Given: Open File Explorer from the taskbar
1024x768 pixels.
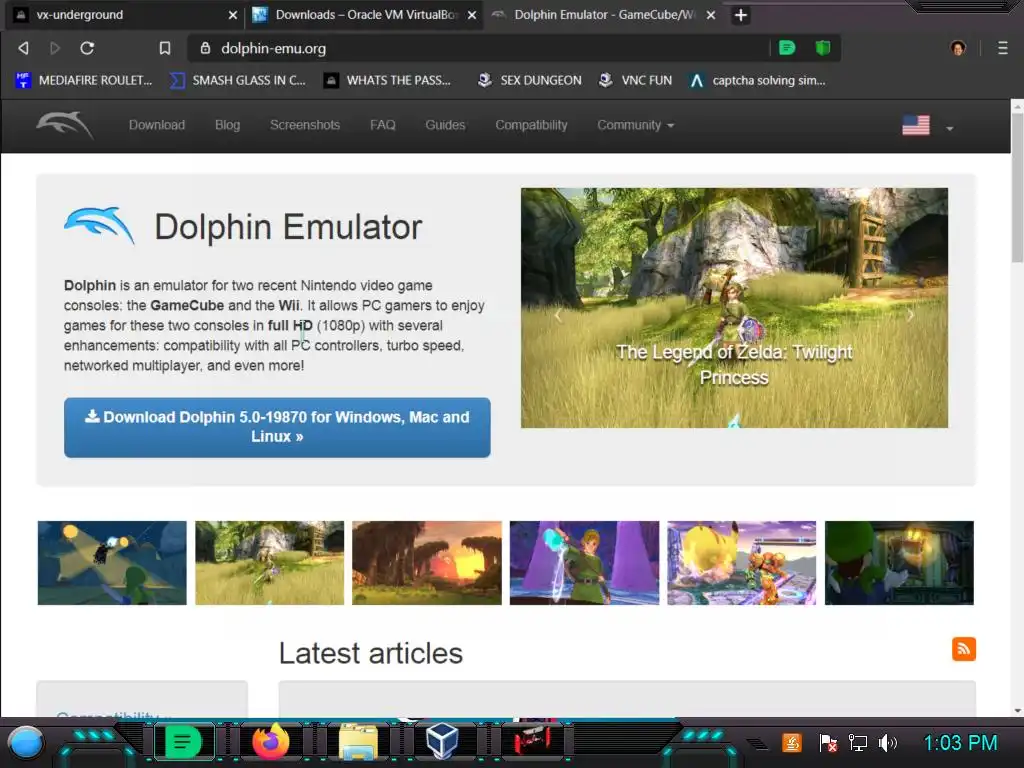Looking at the screenshot, I should point(358,743).
